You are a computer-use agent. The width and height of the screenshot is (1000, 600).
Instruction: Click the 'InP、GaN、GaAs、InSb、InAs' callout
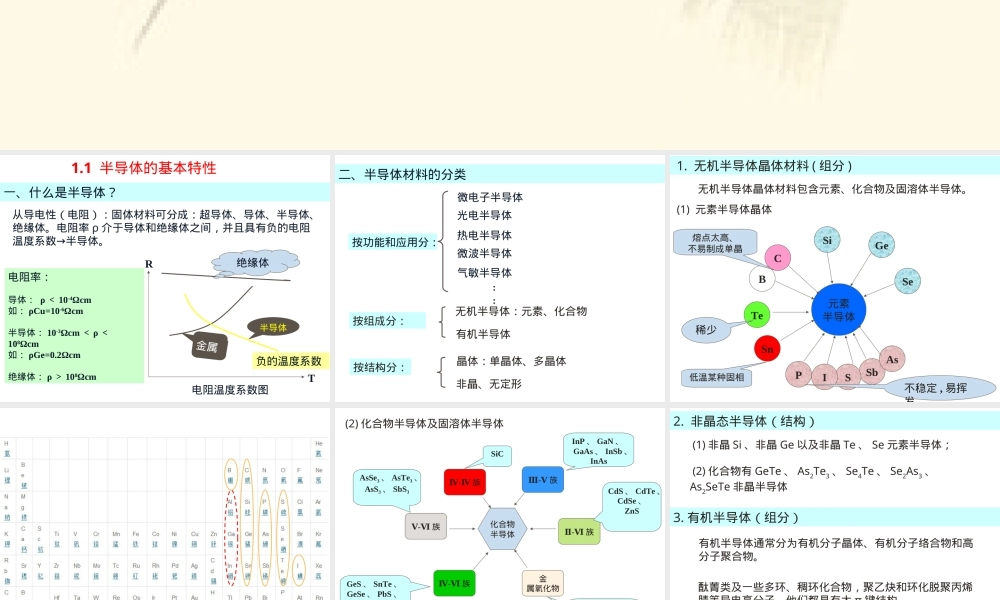[x=599, y=450]
